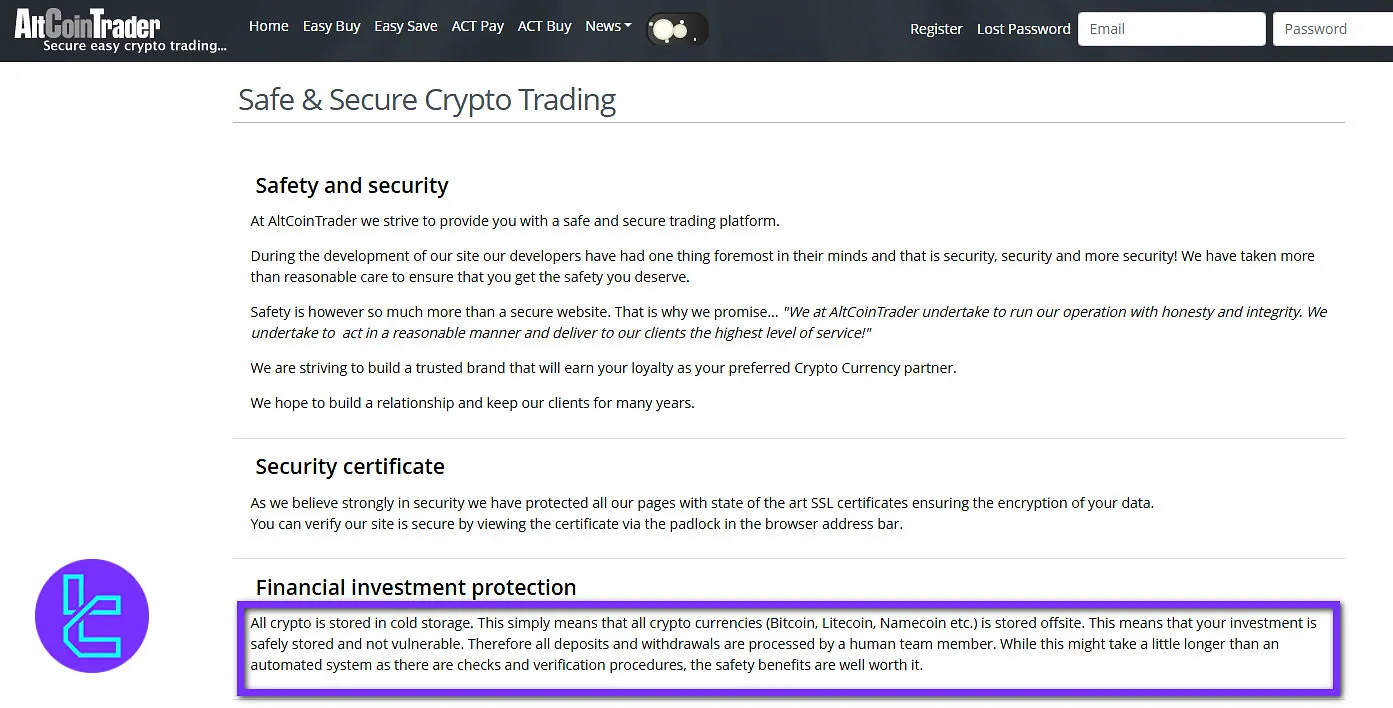
Task: Click the purple TC badge icon
Action: [x=92, y=616]
